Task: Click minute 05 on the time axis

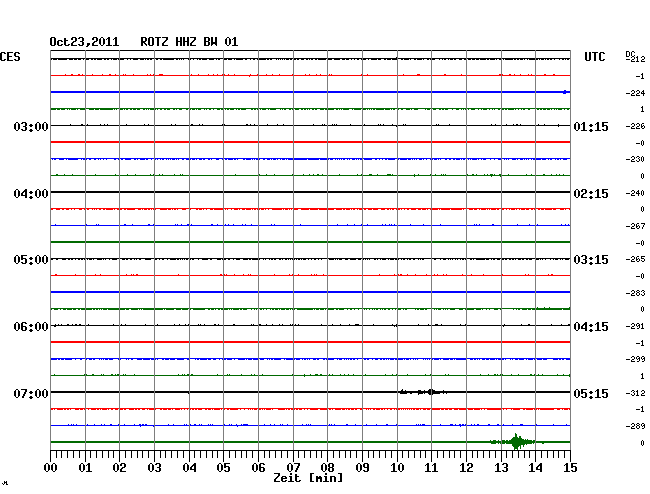Action: [x=223, y=468]
